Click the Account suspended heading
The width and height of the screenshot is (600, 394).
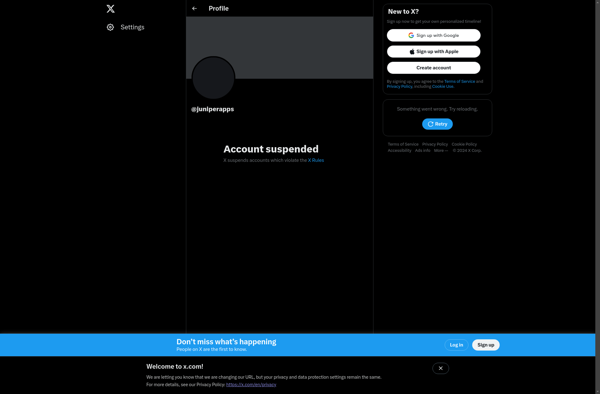[271, 149]
